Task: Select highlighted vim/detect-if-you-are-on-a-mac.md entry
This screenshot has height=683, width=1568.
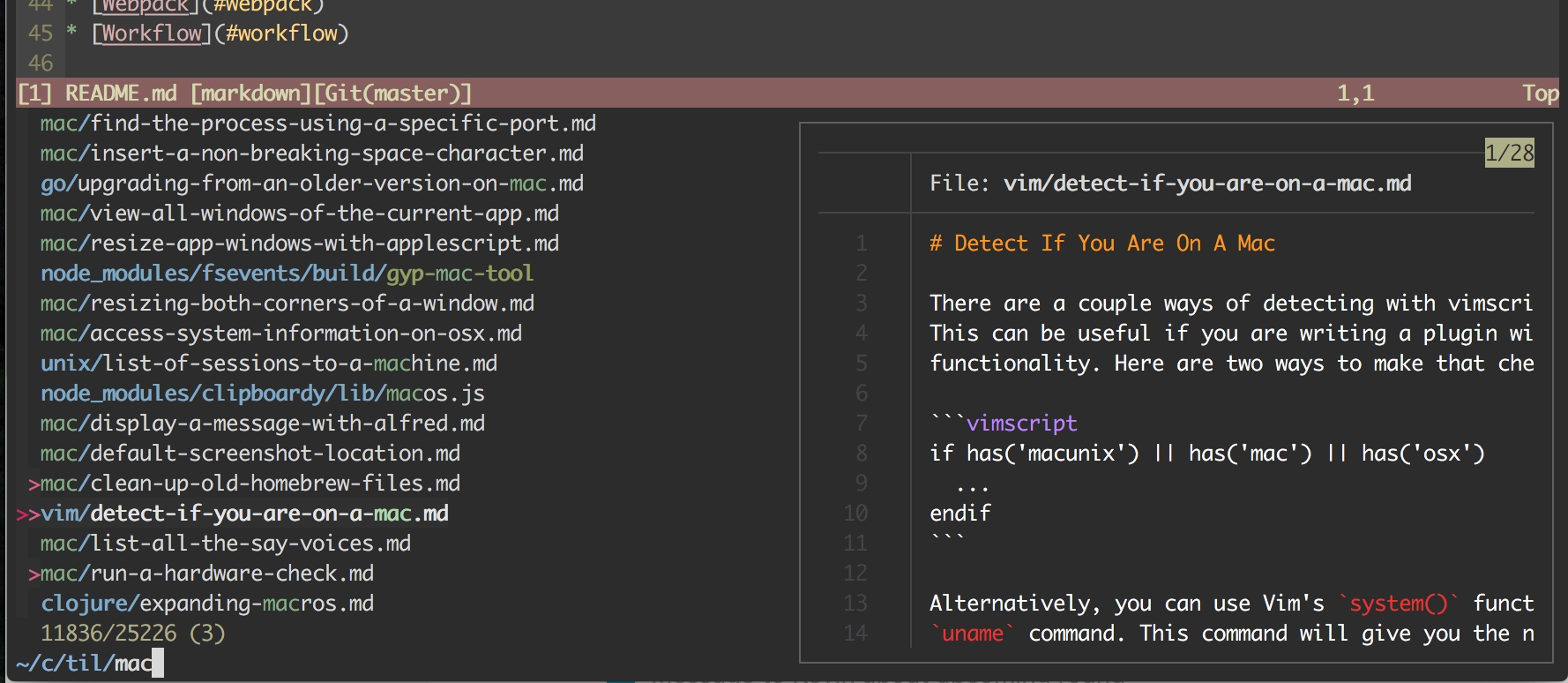Action: pyautogui.click(x=243, y=514)
